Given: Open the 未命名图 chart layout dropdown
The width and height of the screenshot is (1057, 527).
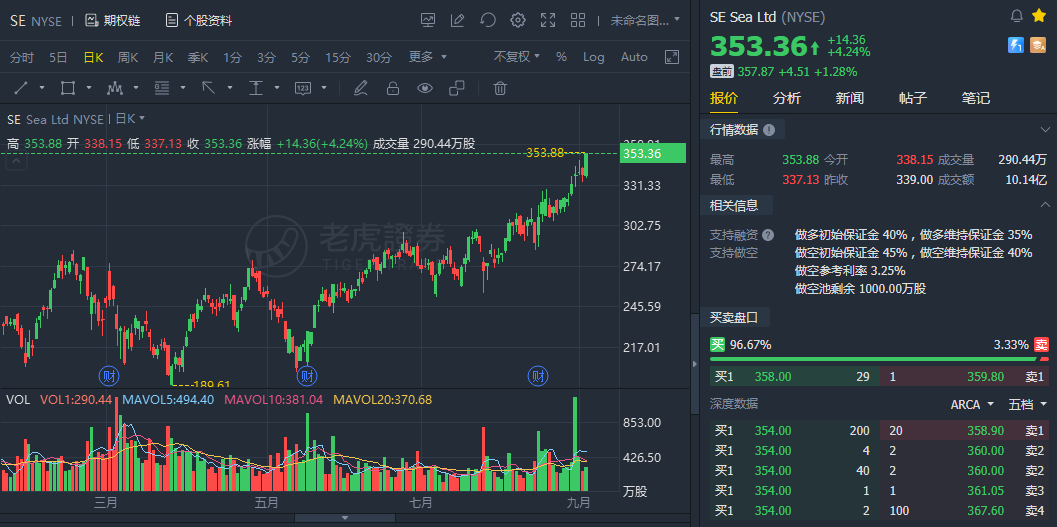Looking at the screenshot, I should point(645,20).
